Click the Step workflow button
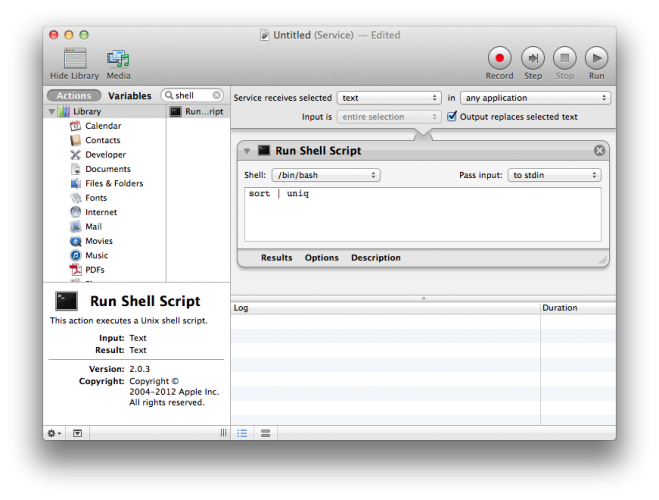 click(532, 58)
